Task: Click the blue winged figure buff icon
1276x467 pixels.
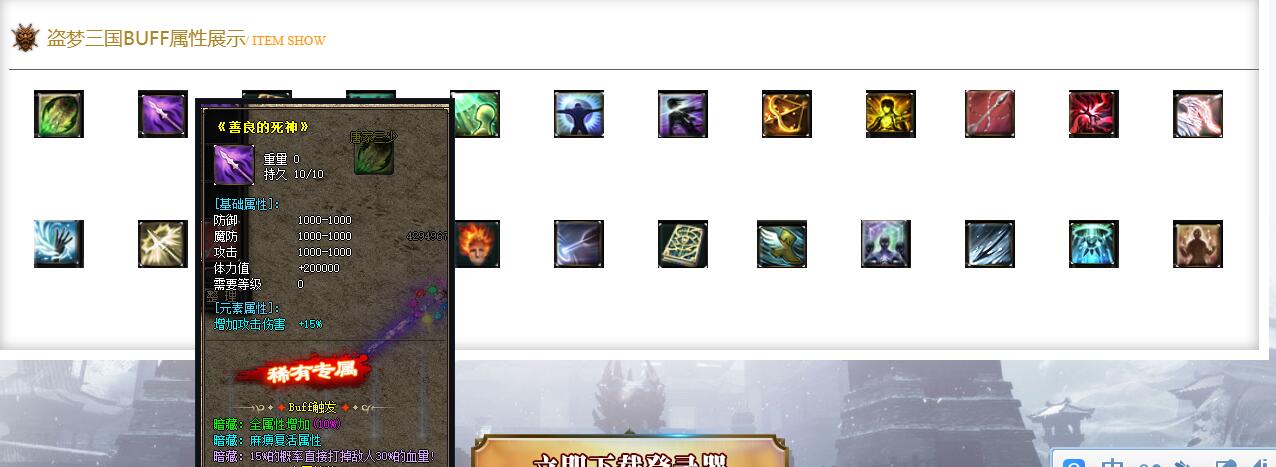Action: (579, 114)
